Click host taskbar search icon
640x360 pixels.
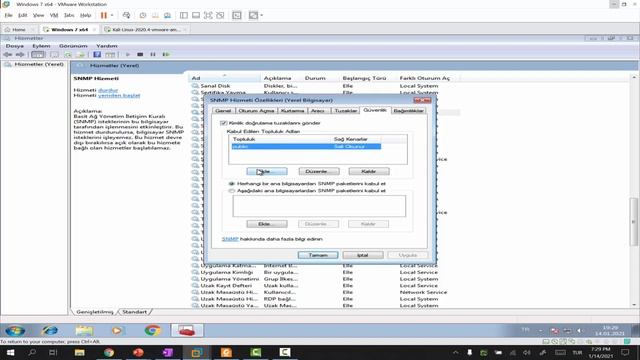coord(32,352)
